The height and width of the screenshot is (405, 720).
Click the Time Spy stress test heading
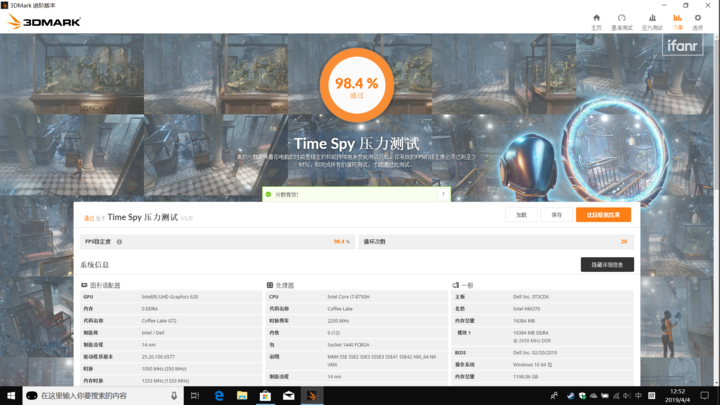[357, 144]
